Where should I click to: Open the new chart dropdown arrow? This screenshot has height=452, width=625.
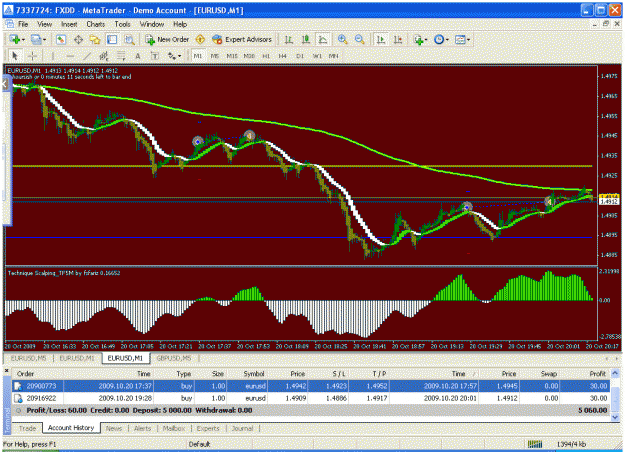(x=24, y=40)
